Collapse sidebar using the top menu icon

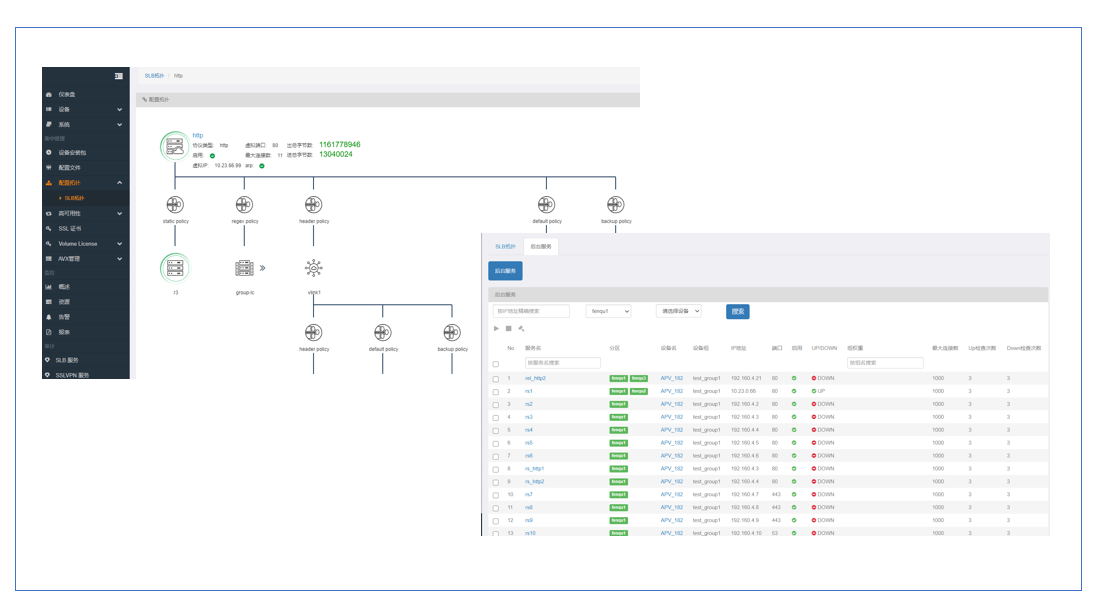coord(119,76)
